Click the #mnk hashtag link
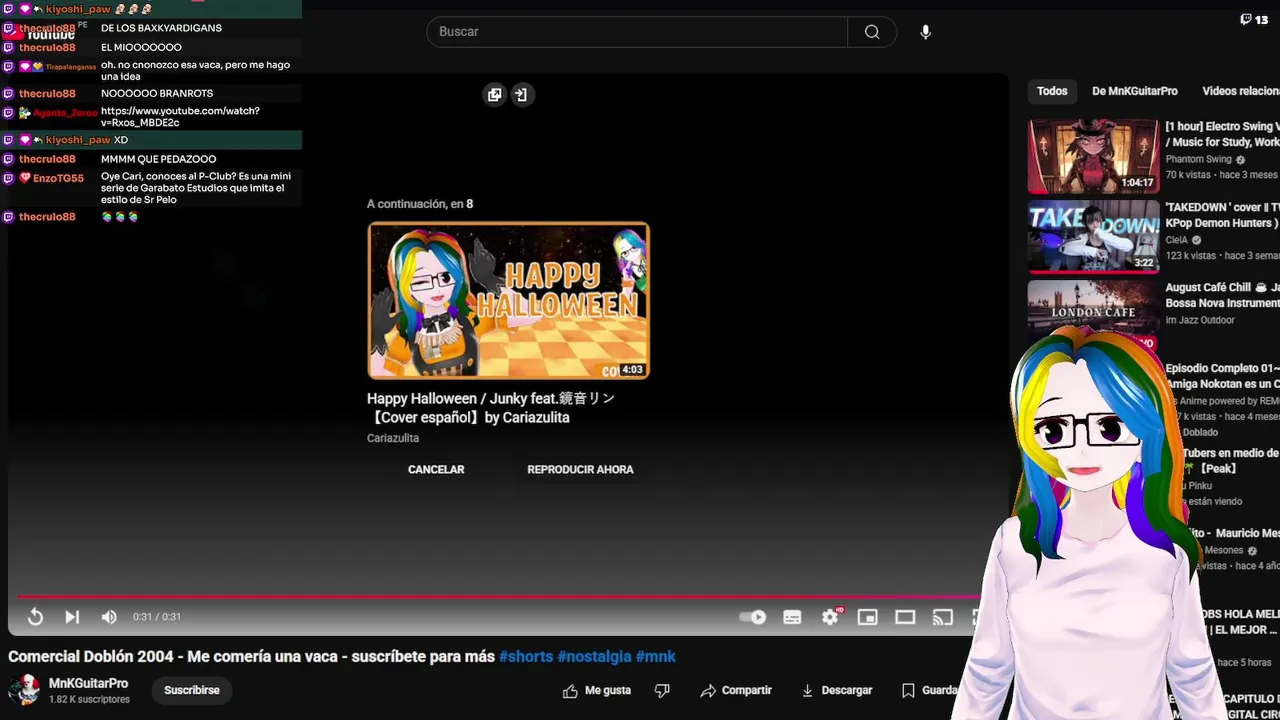Viewport: 1280px width, 720px height. 656,657
